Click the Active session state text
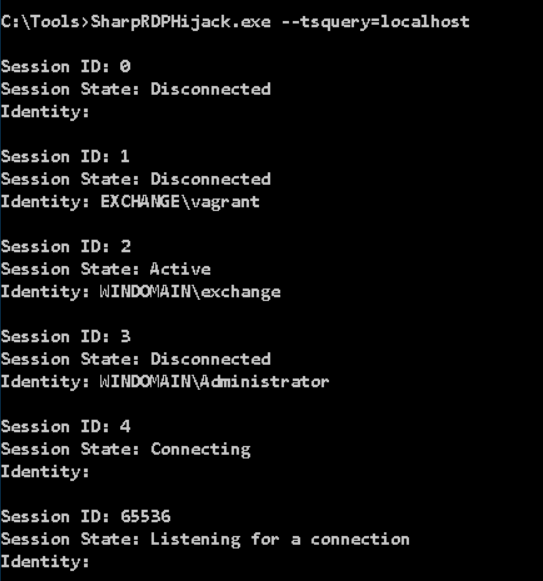 (181, 269)
